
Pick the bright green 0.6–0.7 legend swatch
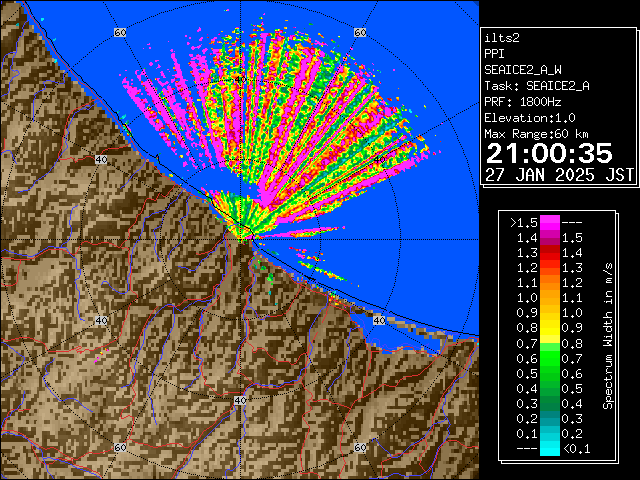550,358
